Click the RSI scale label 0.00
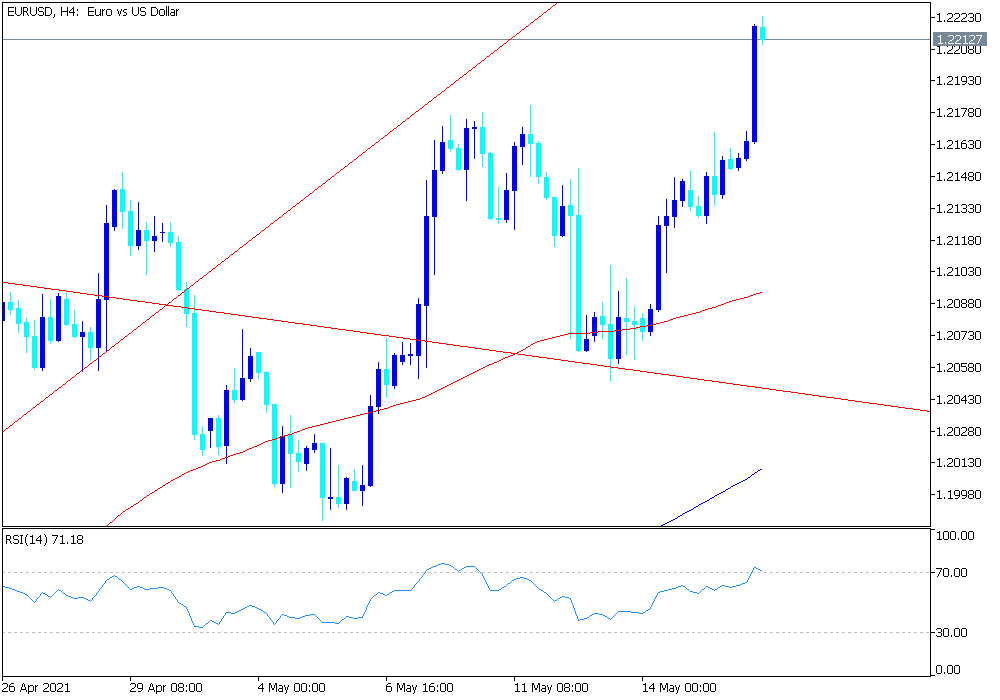The image size is (1000, 700). (x=949, y=669)
